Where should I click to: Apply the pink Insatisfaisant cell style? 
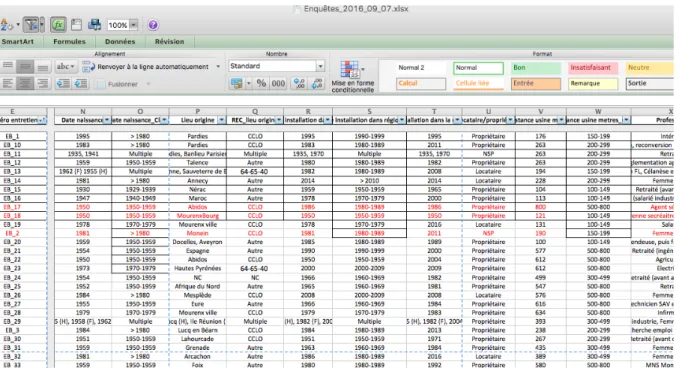[x=593, y=68]
